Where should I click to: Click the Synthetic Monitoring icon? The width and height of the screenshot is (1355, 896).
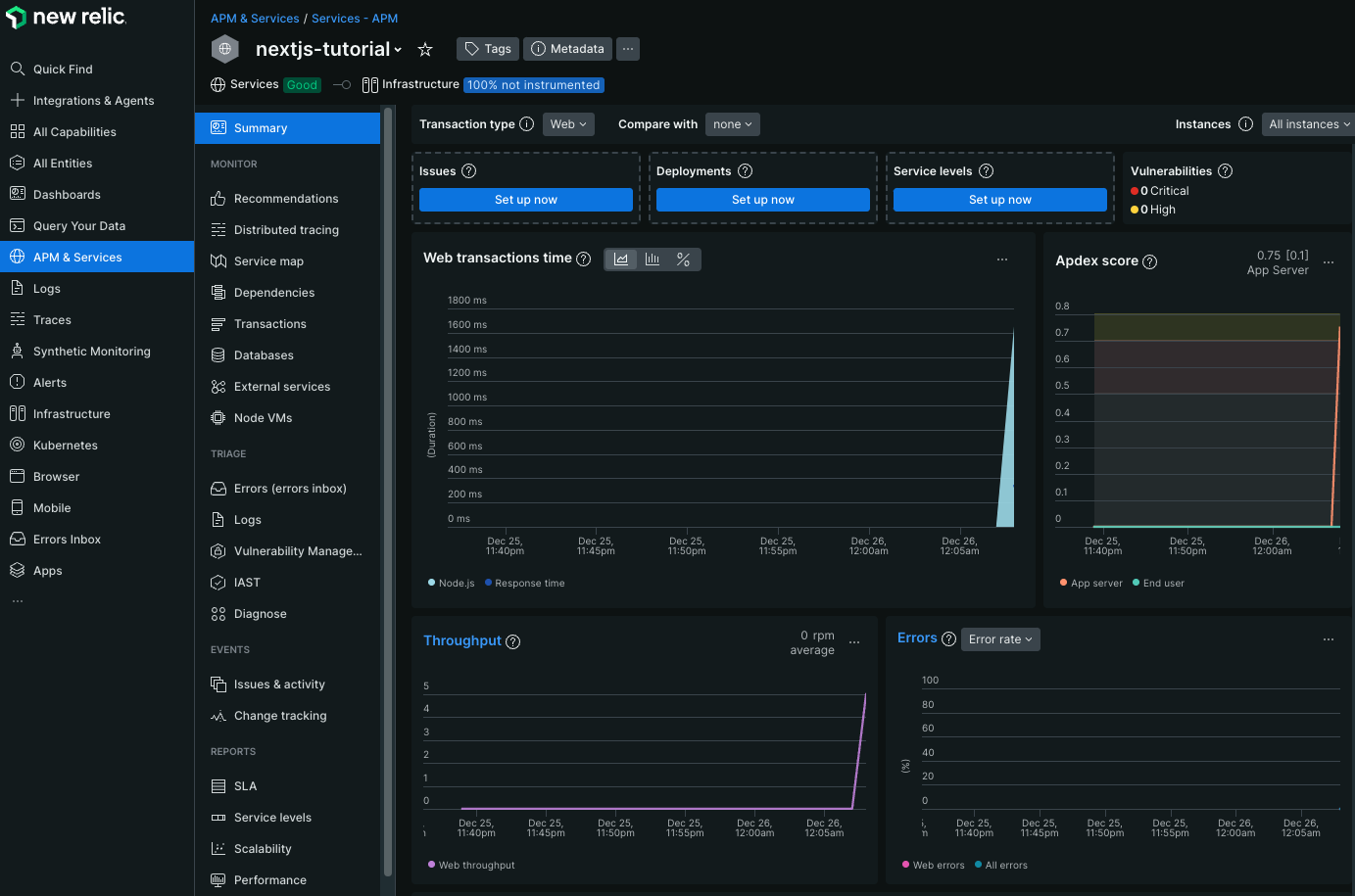[17, 351]
